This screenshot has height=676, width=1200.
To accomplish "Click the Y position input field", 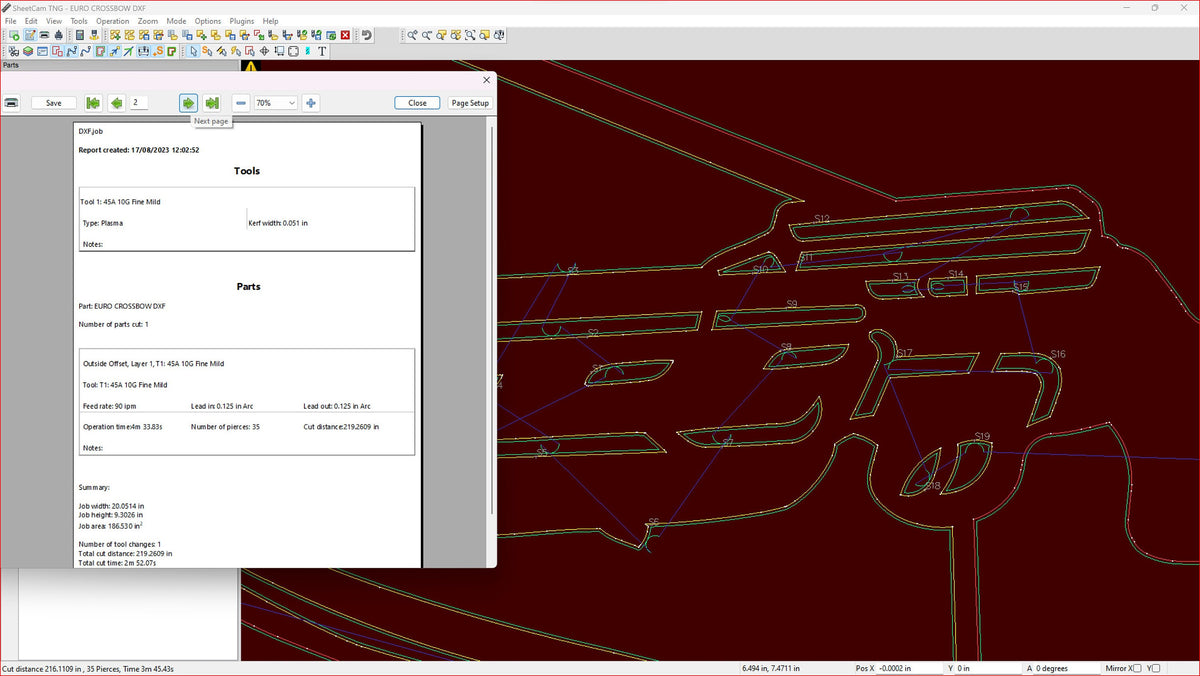I will click(x=988, y=668).
